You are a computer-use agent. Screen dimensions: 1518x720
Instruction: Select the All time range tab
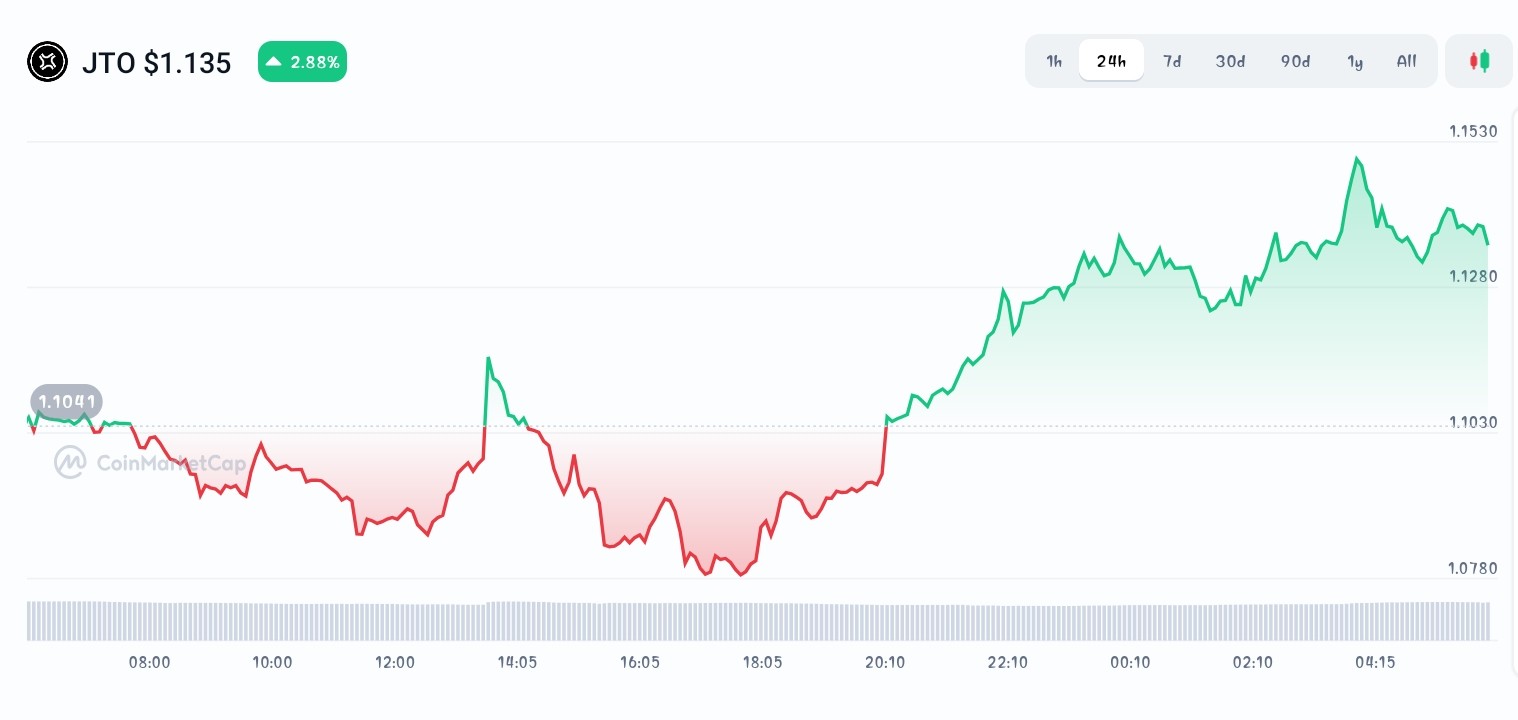[1406, 61]
